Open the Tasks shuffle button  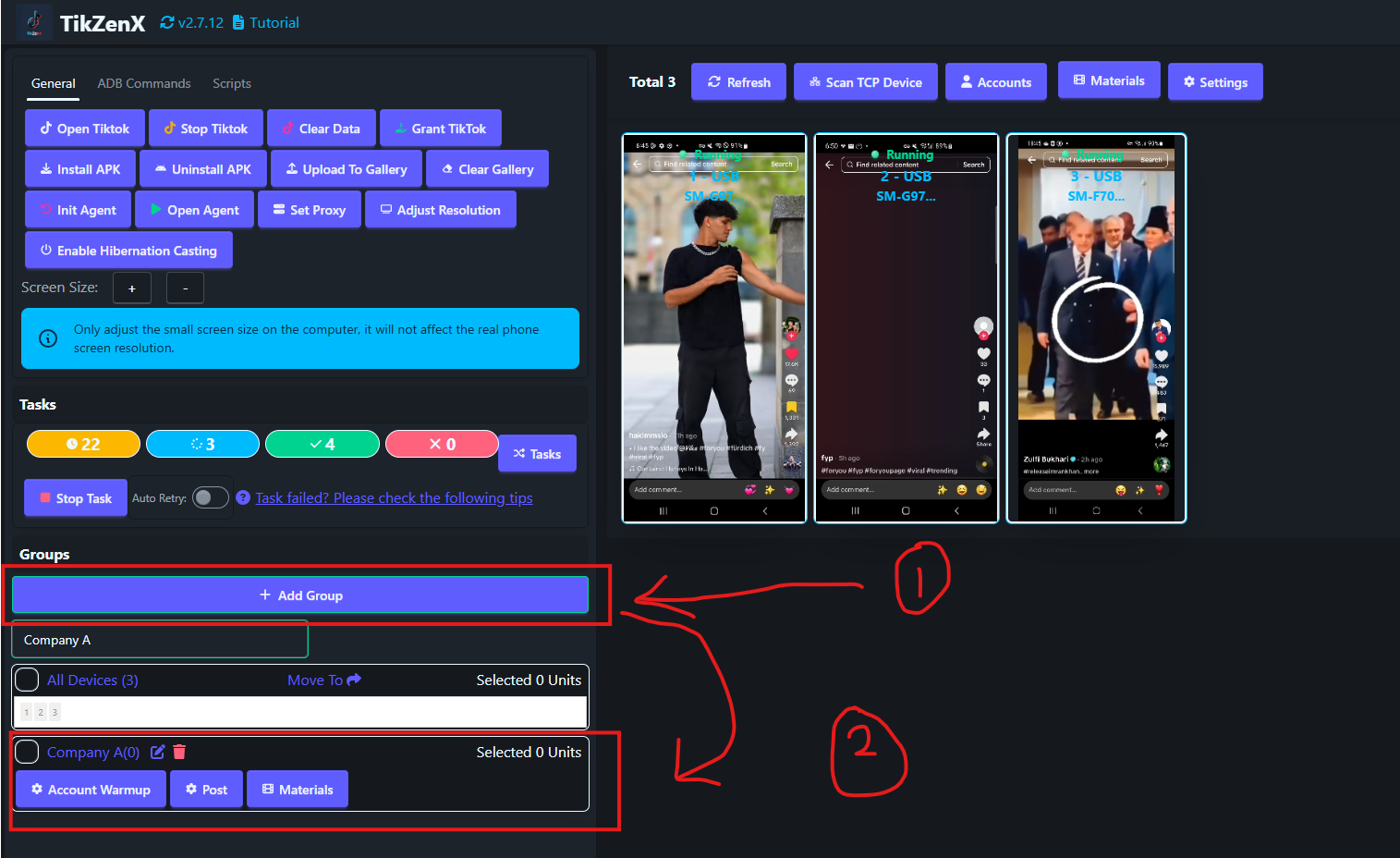(537, 454)
